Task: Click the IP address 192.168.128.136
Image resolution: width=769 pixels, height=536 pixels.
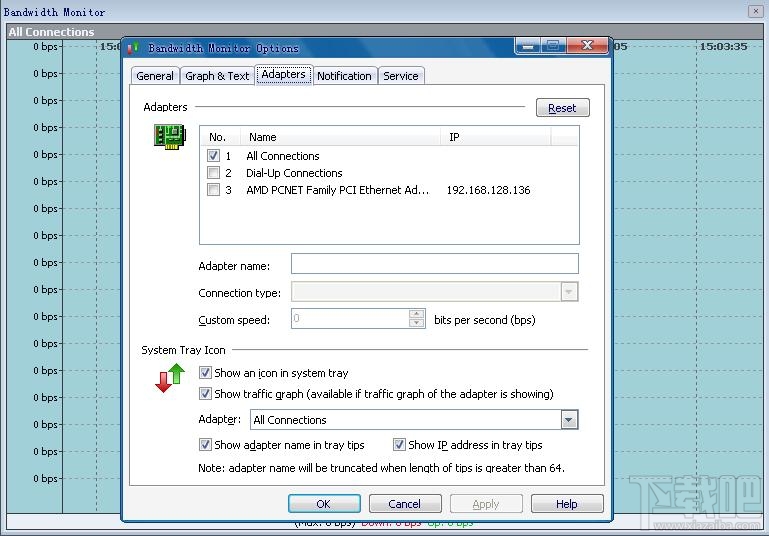Action: (488, 190)
